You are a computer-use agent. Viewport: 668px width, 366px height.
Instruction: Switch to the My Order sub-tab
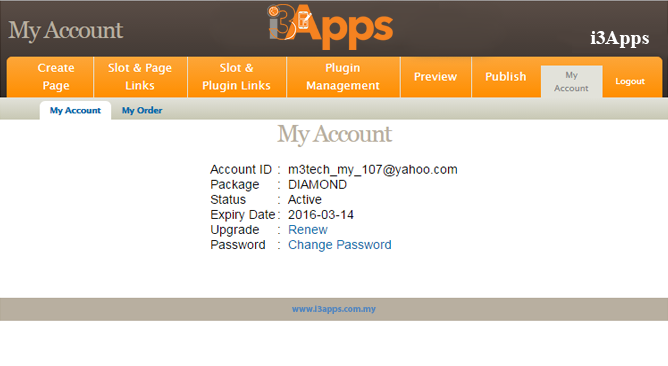coord(142,110)
